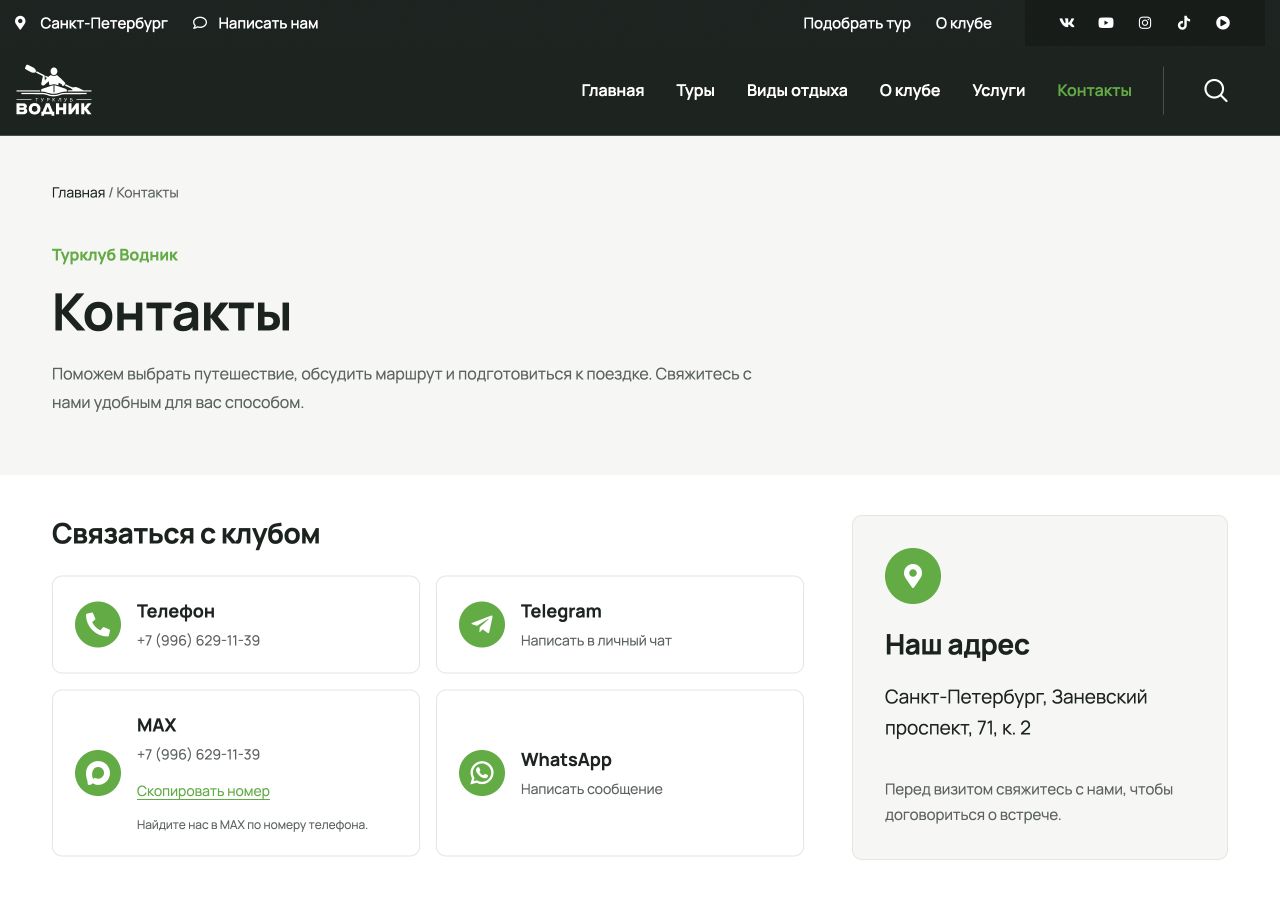Click the MAX card title
The image size is (1280, 900).
tap(156, 725)
